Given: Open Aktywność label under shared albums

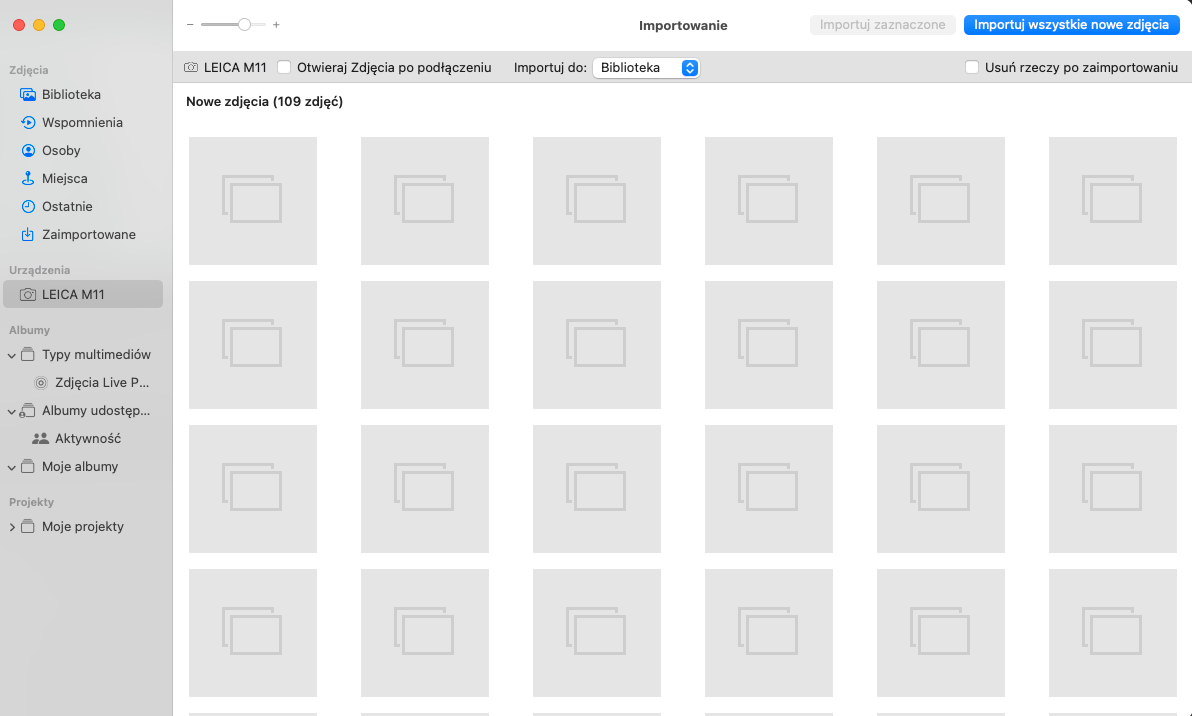Looking at the screenshot, I should tap(87, 439).
